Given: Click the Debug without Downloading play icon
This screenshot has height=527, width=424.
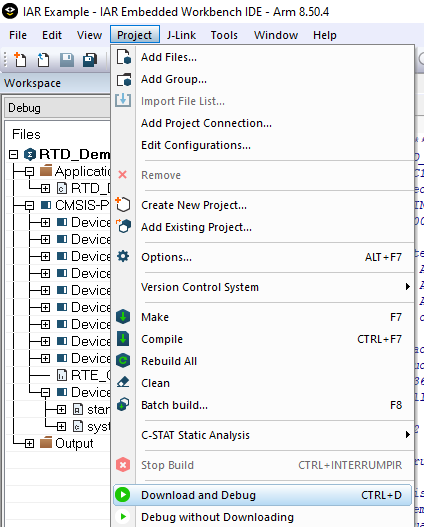Looking at the screenshot, I should pos(123,516).
